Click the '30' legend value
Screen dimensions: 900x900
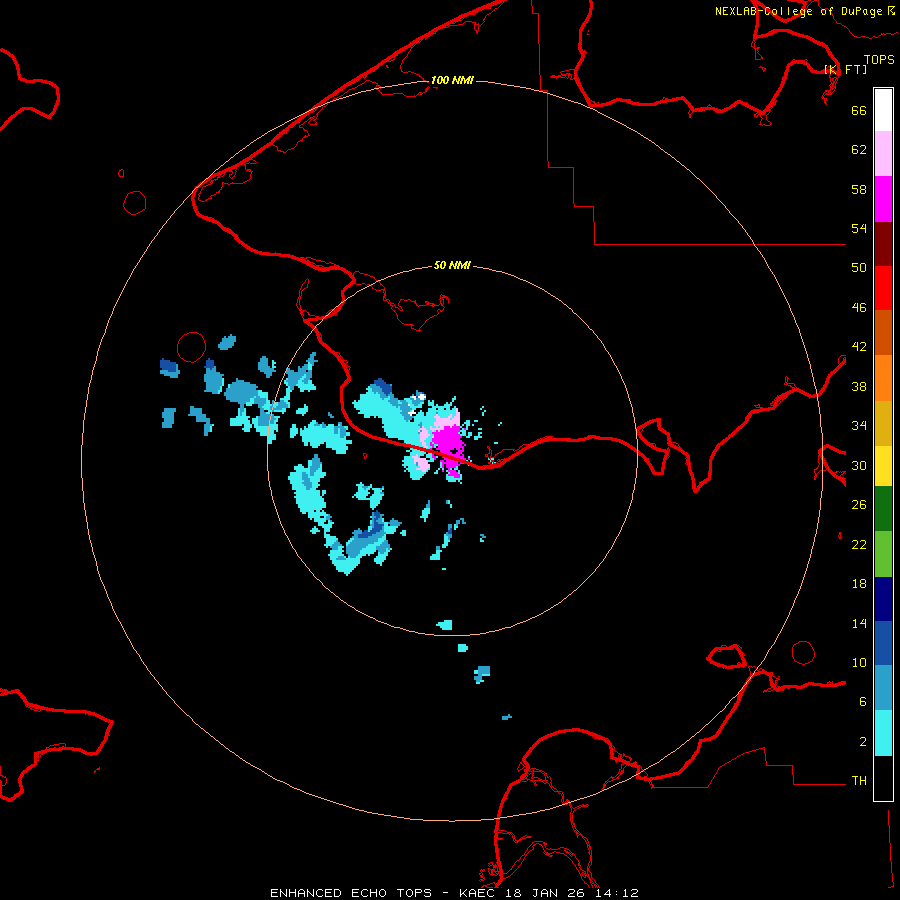859,465
